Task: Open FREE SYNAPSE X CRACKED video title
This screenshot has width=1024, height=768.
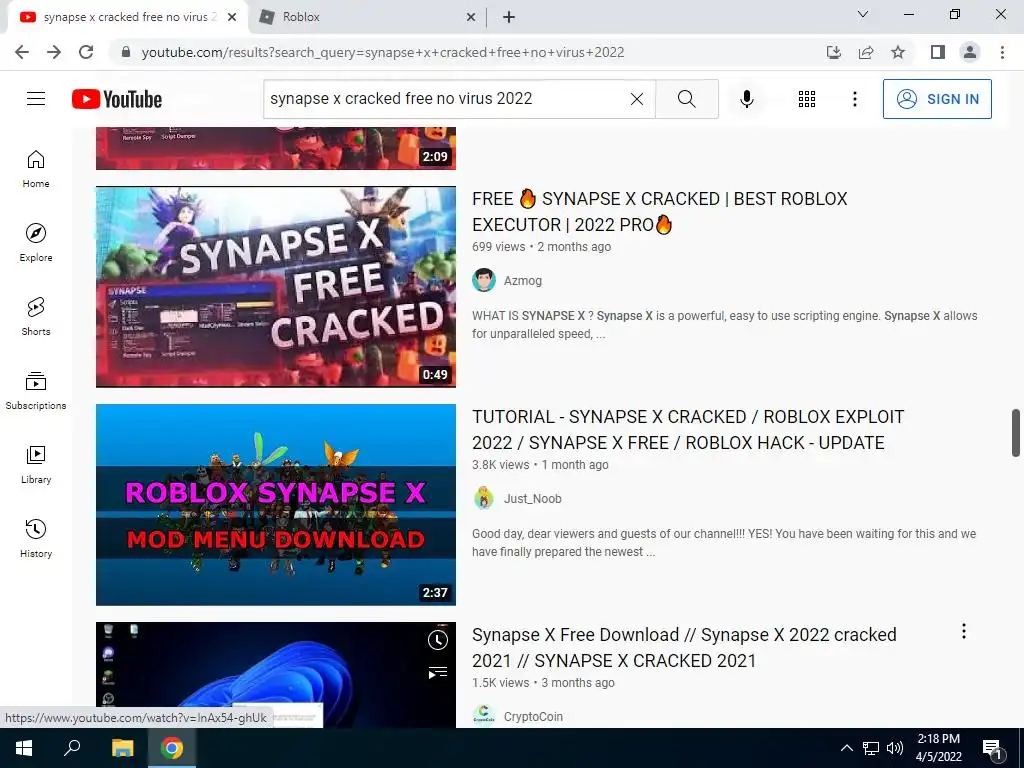Action: click(660, 212)
